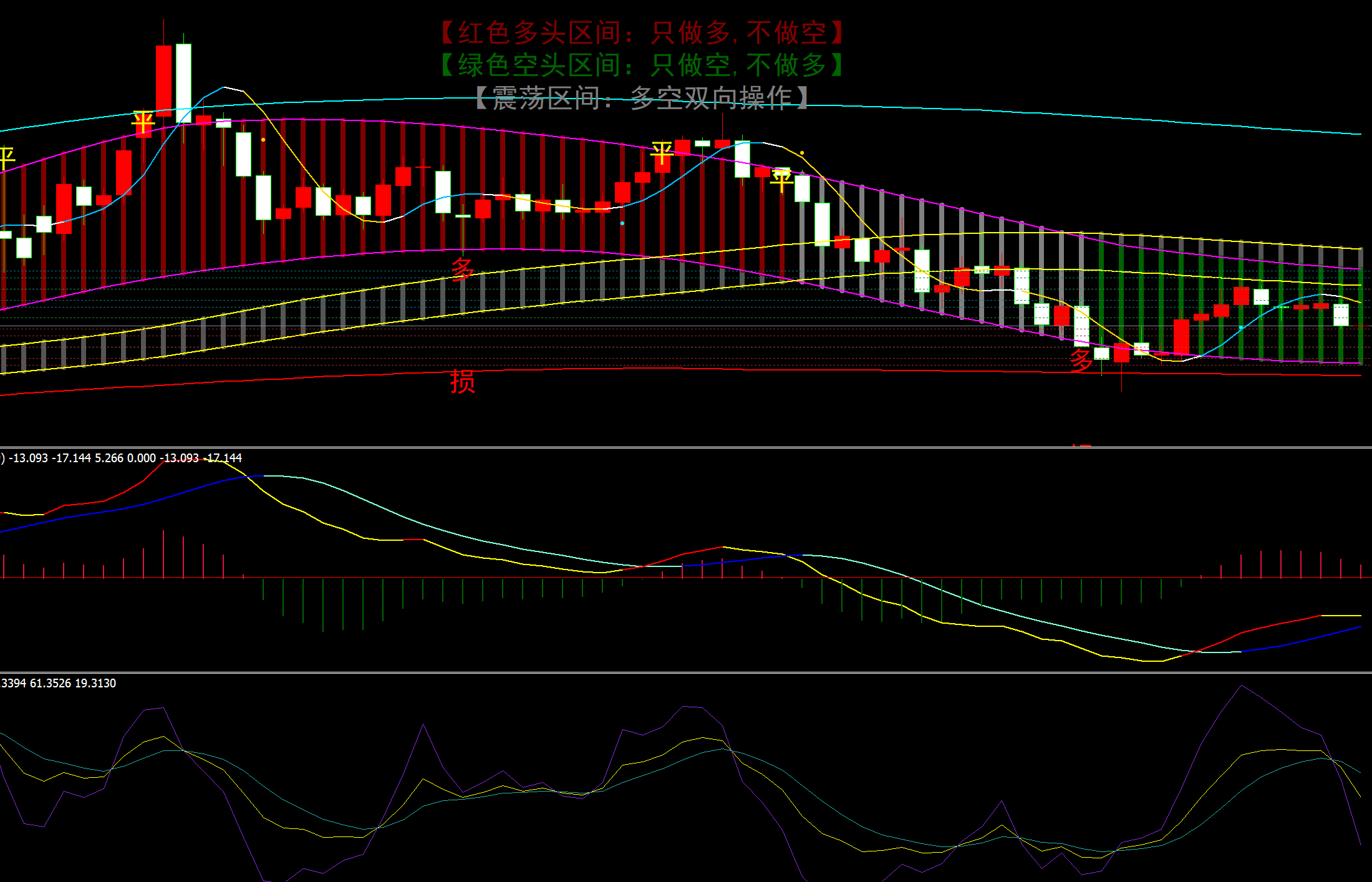Click the red 多 marker near lowest candles

click(1081, 360)
